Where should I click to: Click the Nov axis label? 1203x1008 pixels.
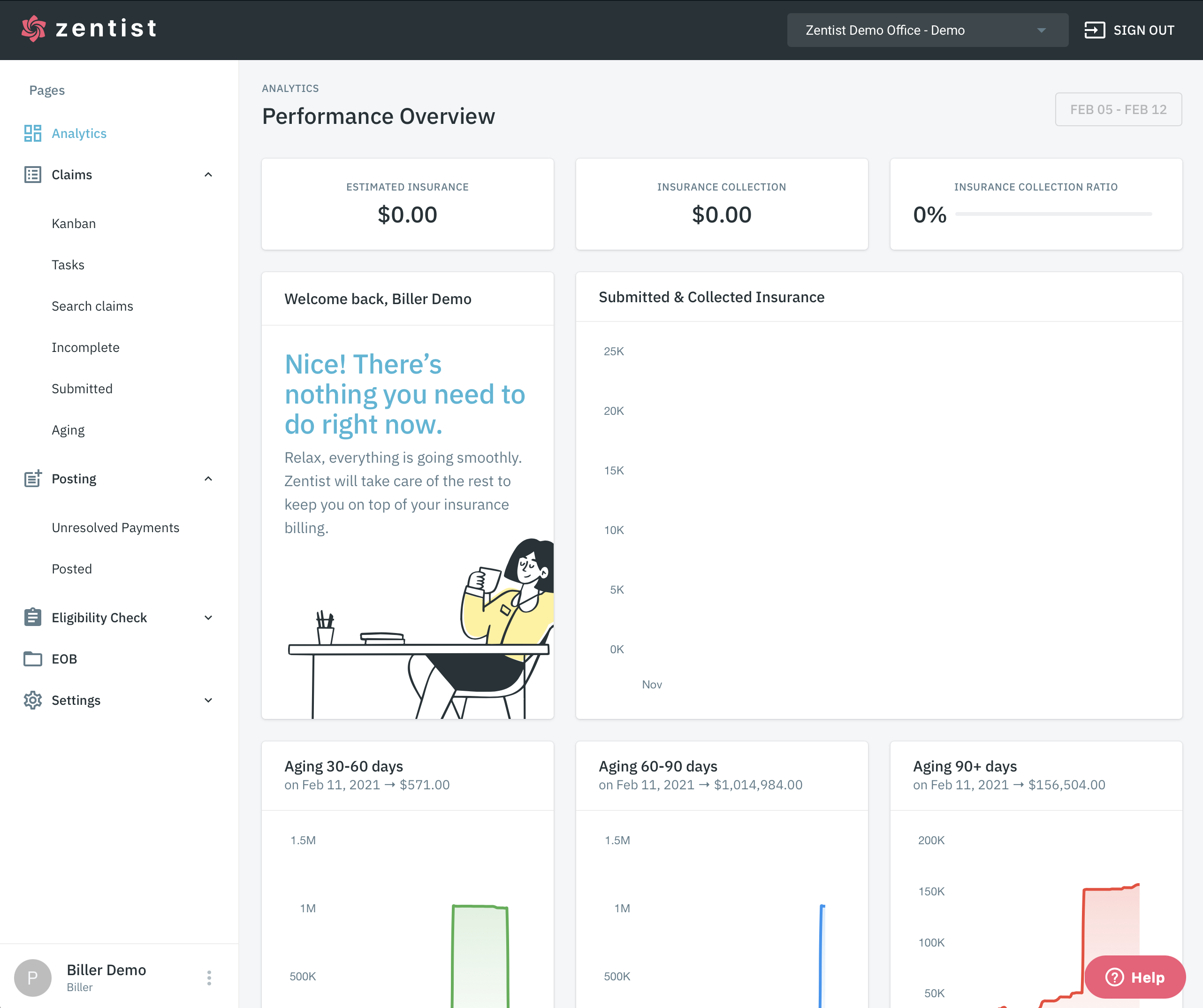[652, 684]
